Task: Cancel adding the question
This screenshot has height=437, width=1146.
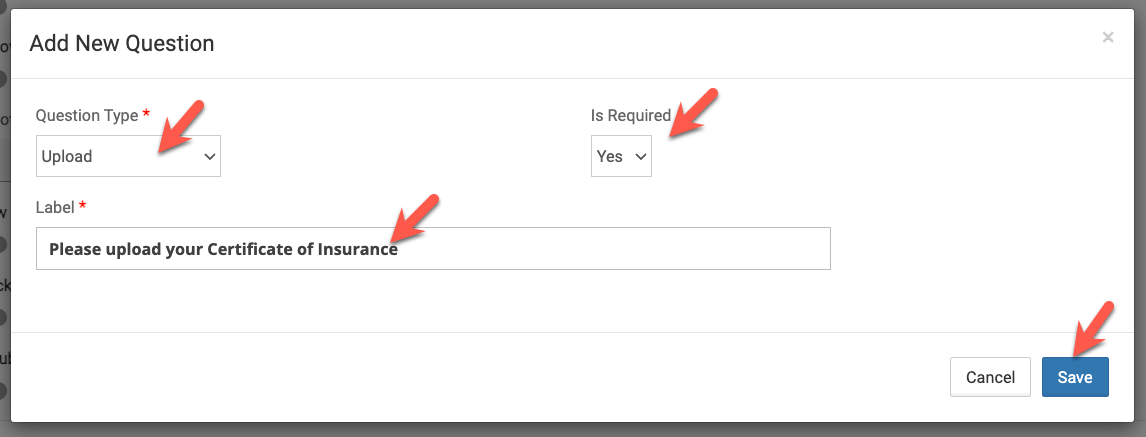Action: [990, 377]
